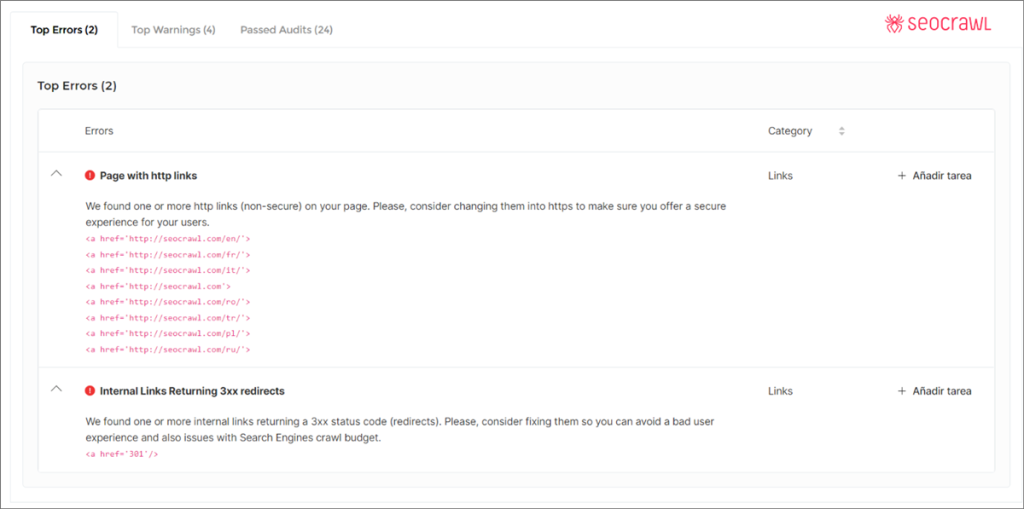Click red error icon beside Internal Links Returning 3xx
1024x509 pixels.
(90, 391)
